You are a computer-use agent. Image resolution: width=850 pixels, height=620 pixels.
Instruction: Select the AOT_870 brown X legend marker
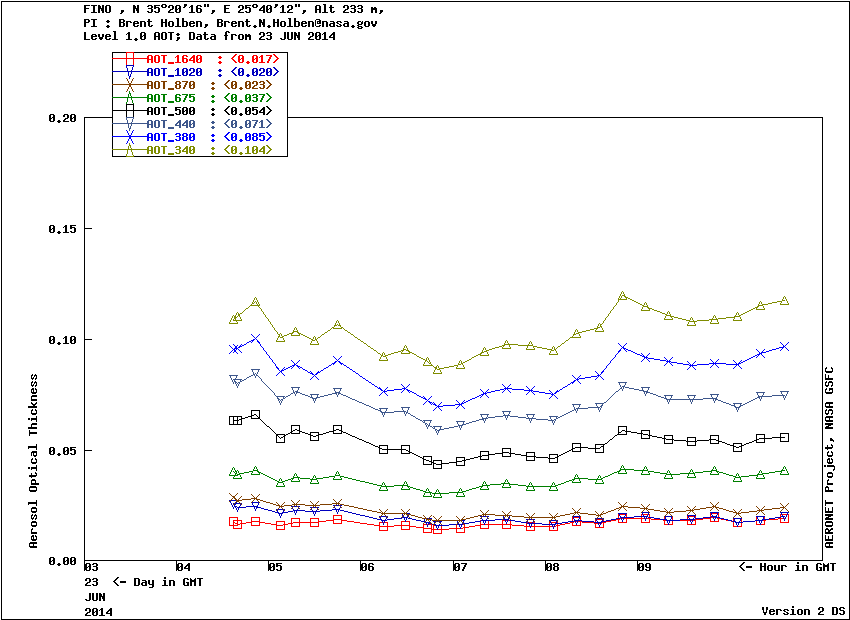click(x=129, y=85)
